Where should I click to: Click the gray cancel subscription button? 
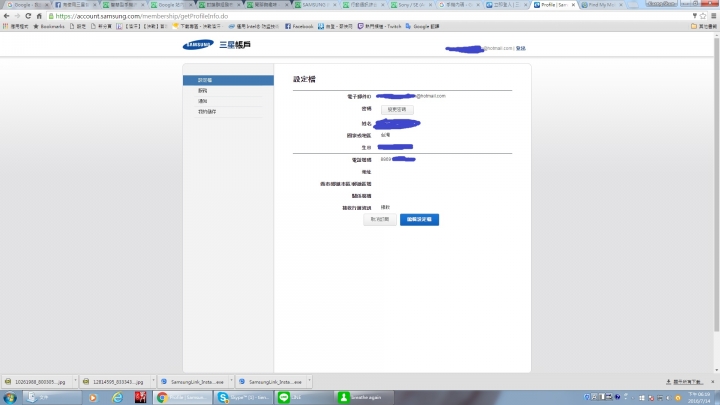380,219
